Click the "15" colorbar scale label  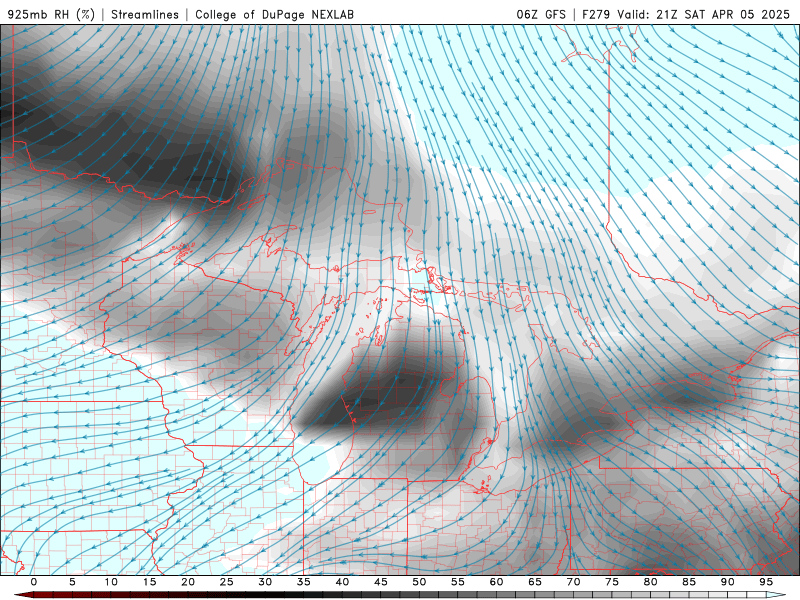tap(149, 582)
